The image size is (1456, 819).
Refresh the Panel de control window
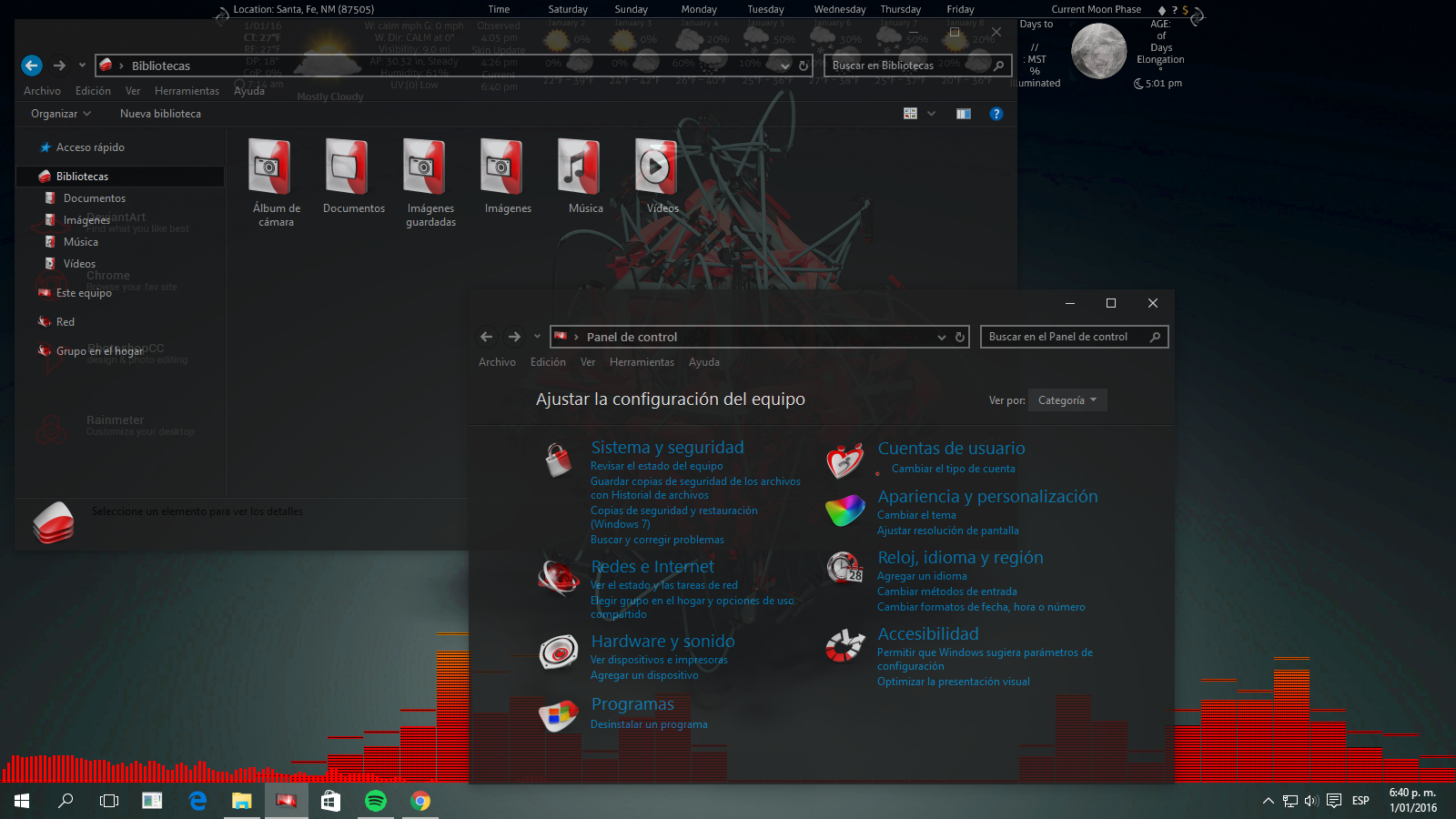tap(959, 337)
